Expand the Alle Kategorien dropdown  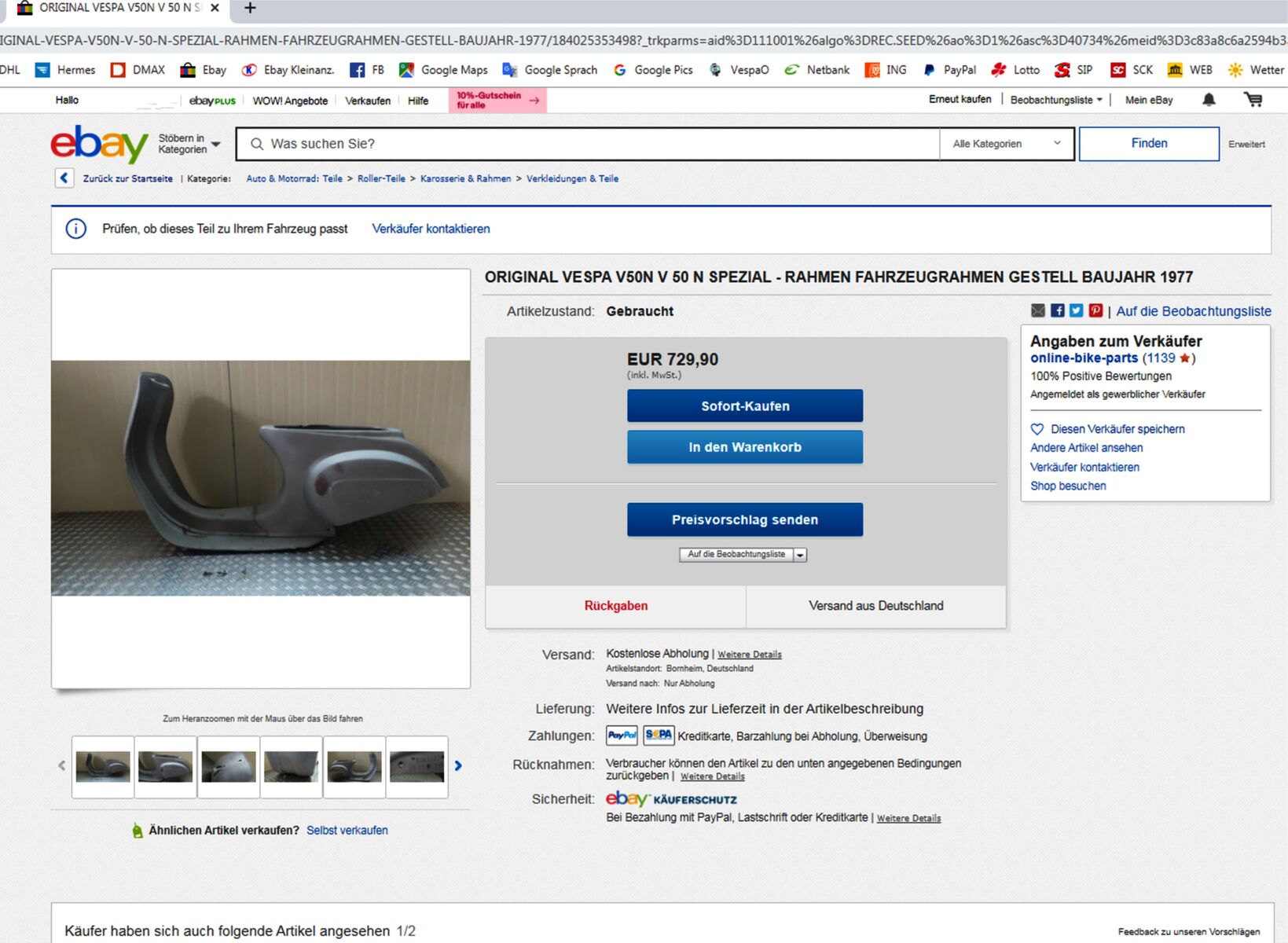tap(1006, 144)
